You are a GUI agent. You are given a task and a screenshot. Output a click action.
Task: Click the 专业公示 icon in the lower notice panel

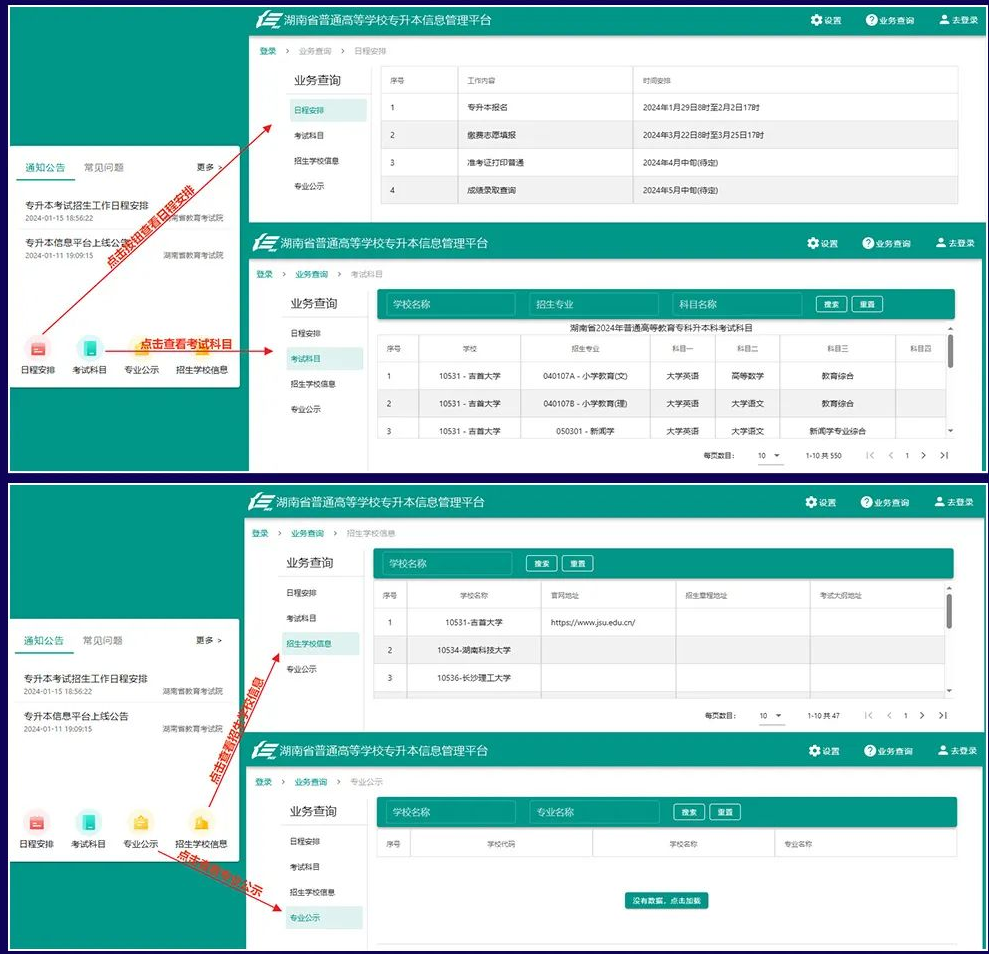[141, 823]
